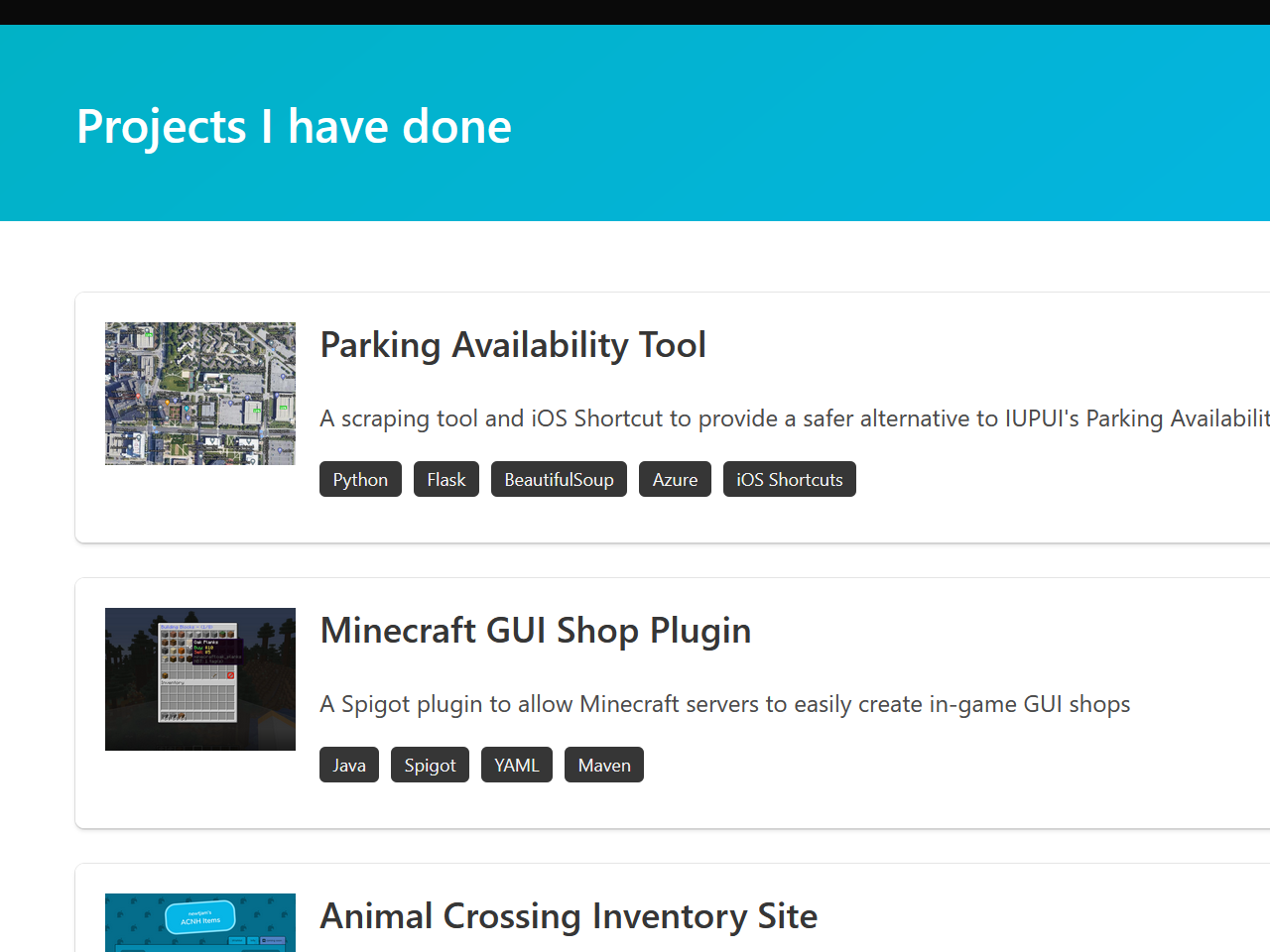Open the Minecraft GUI Shop thumbnail image
Screen dimensions: 1270x952
(200, 679)
